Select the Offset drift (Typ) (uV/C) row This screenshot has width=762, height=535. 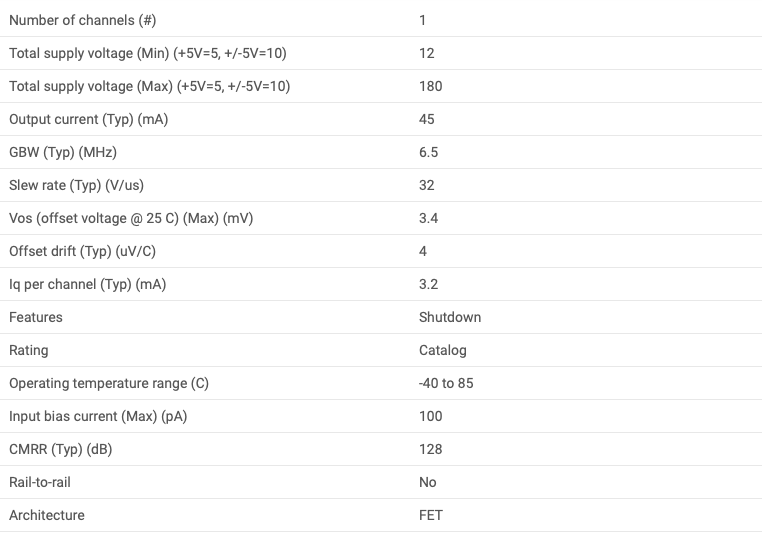(x=381, y=251)
